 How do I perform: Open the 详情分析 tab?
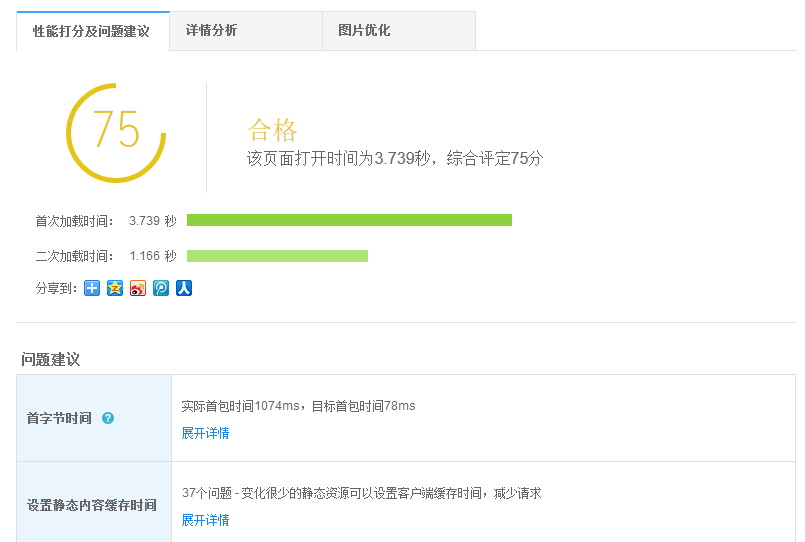211,31
